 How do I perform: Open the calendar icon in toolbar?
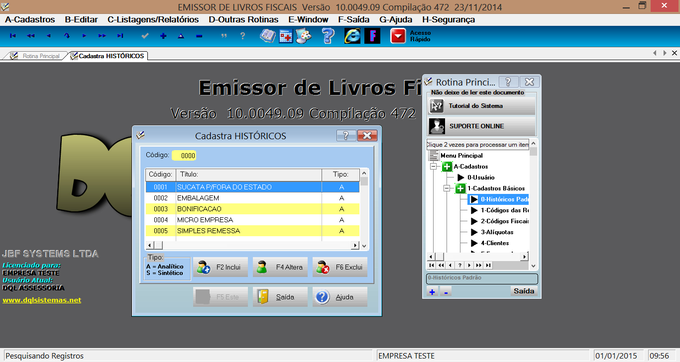pyautogui.click(x=286, y=36)
